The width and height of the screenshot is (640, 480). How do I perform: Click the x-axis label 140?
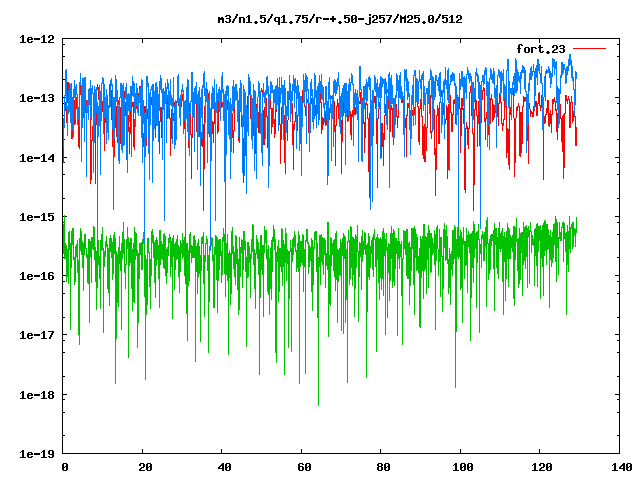click(x=622, y=467)
